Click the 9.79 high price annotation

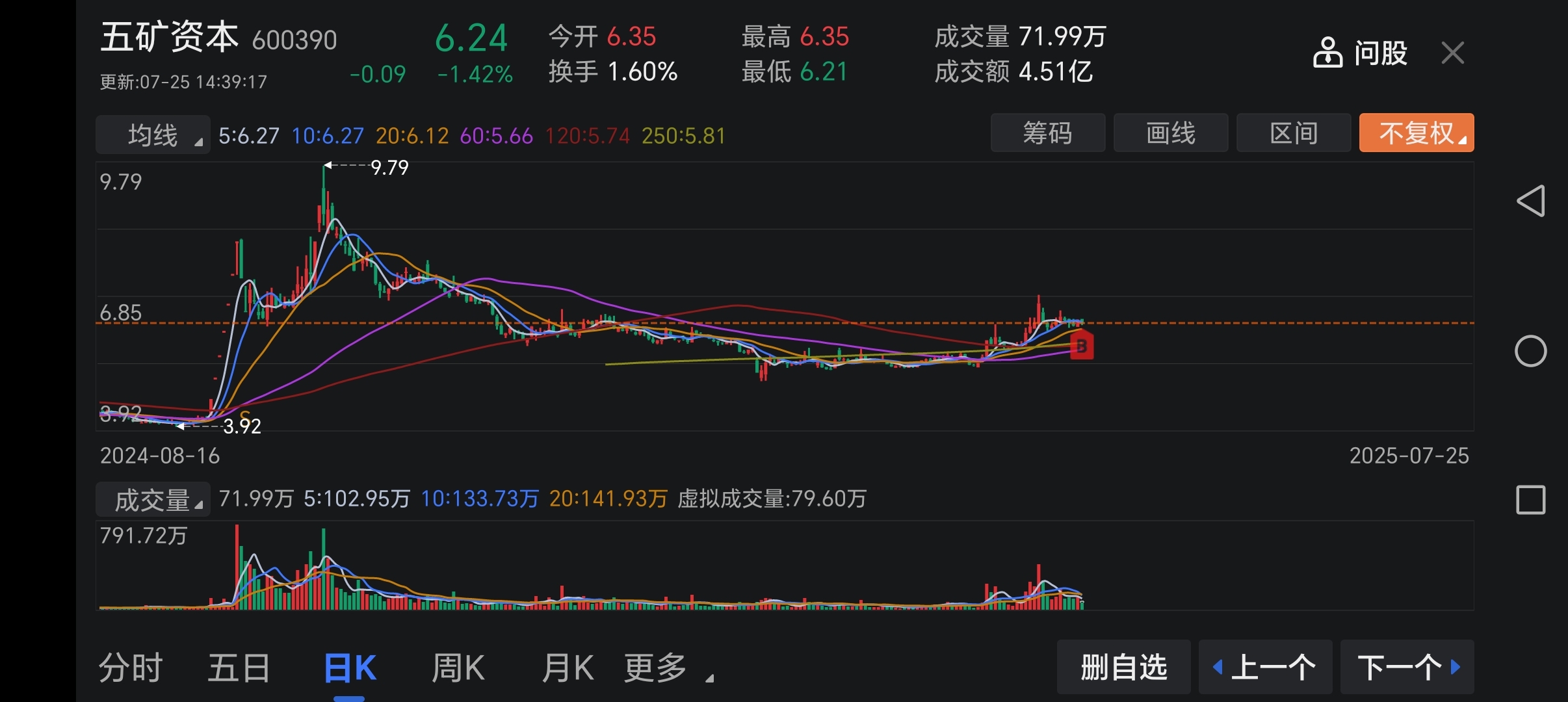click(x=389, y=168)
